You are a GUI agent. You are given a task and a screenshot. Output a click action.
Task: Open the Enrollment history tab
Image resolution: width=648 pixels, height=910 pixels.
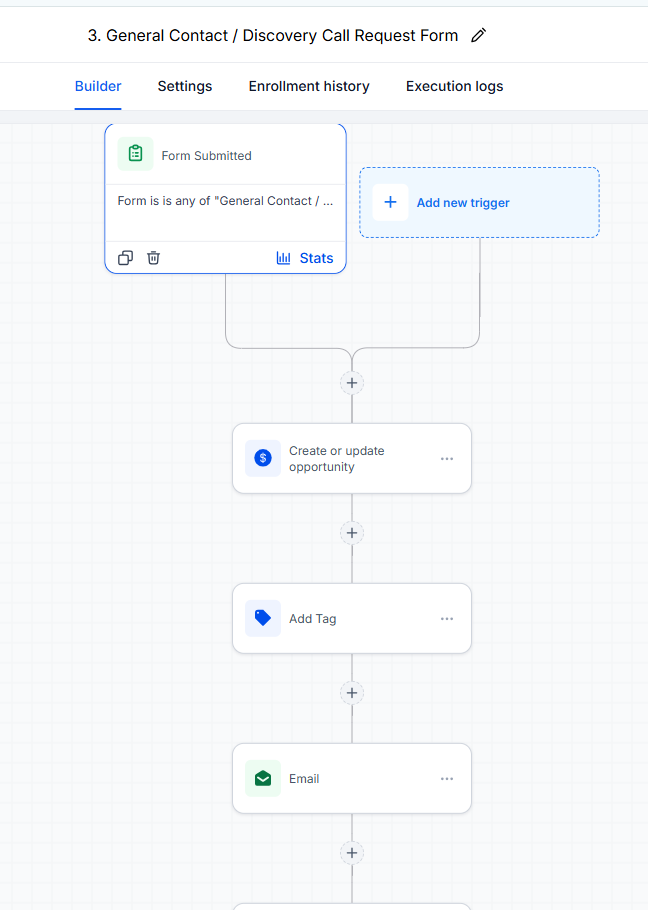pyautogui.click(x=309, y=86)
